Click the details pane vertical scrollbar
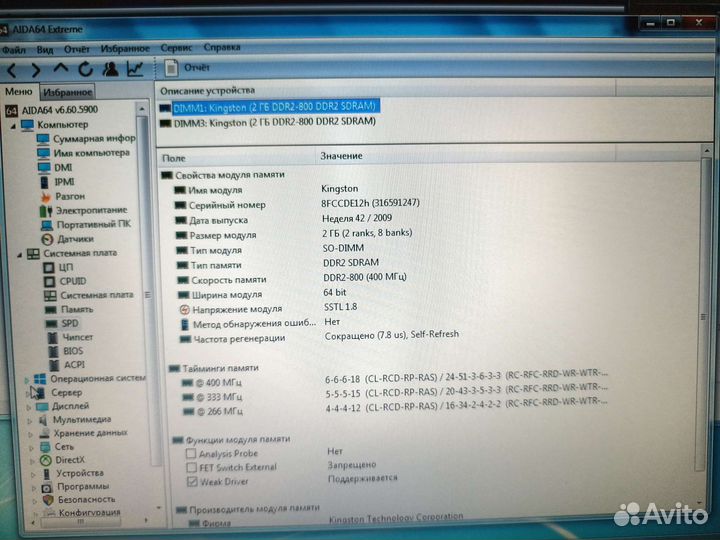The width and height of the screenshot is (720, 540). (705, 317)
